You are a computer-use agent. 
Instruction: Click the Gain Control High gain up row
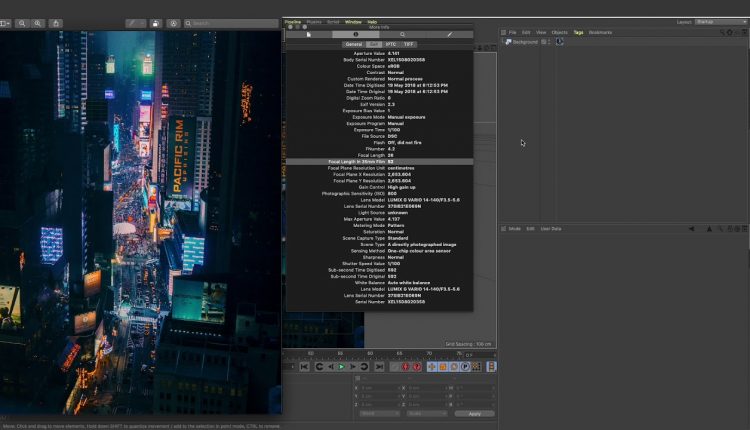(x=380, y=187)
